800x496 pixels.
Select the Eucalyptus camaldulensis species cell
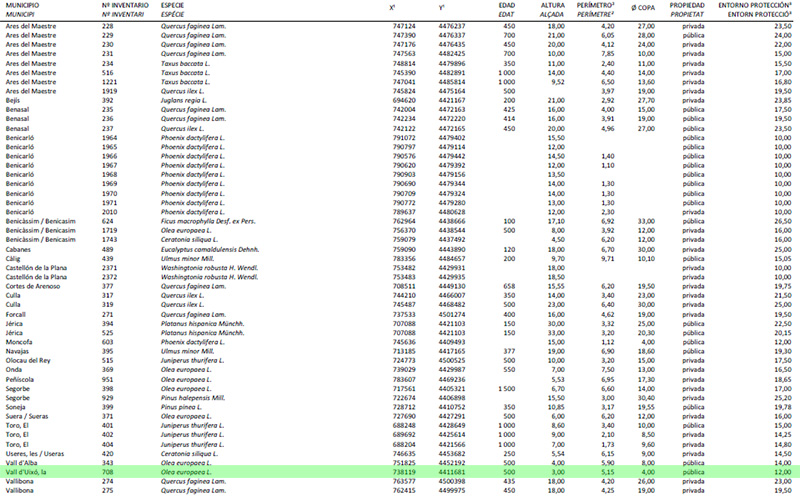(204, 249)
